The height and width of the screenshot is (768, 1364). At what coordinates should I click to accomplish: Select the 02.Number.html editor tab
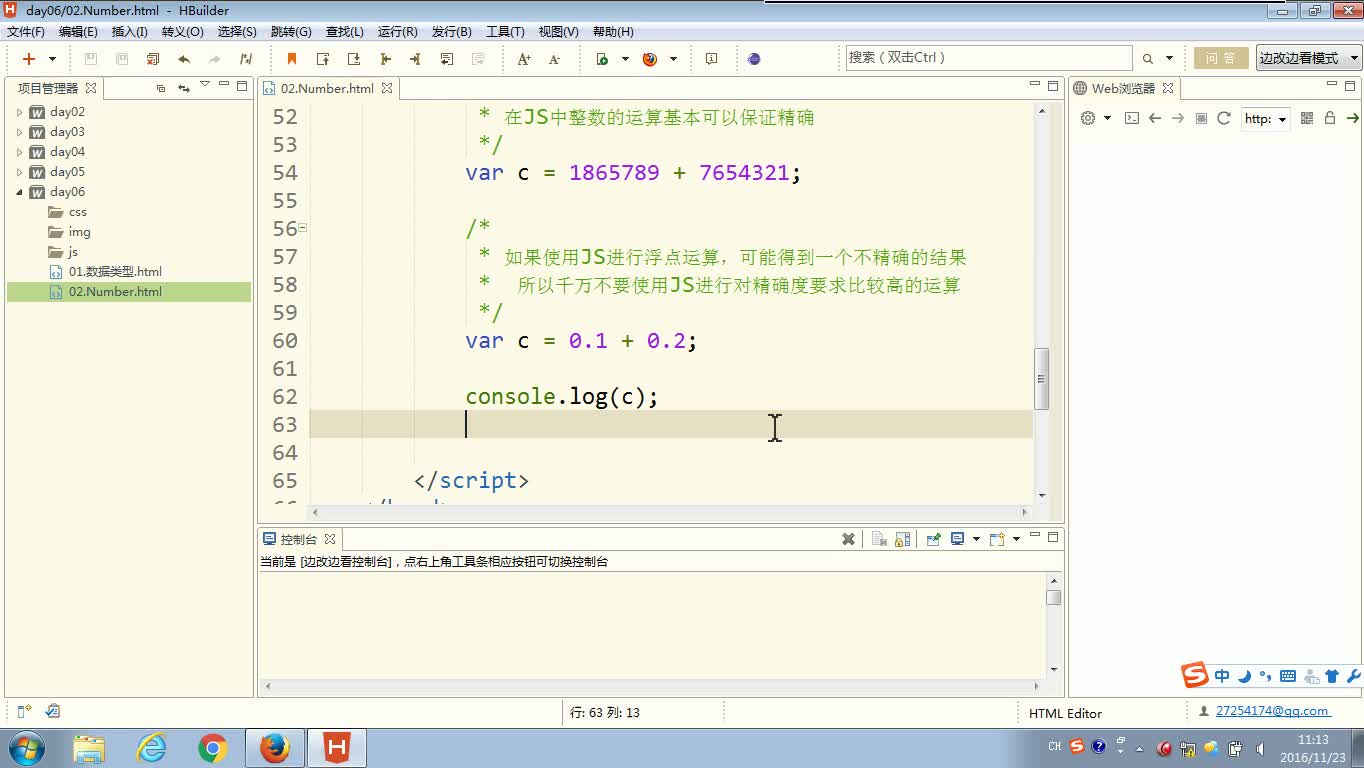(x=327, y=88)
